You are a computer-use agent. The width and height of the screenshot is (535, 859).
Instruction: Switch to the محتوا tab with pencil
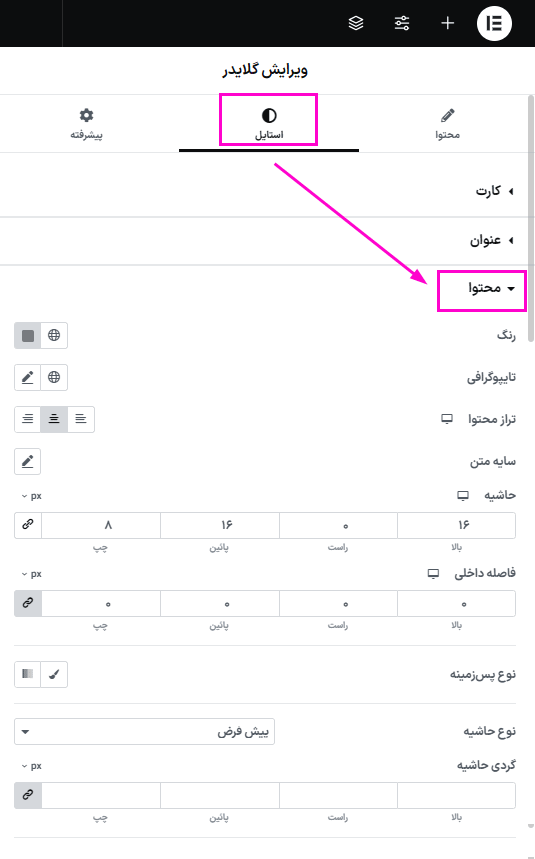pyautogui.click(x=447, y=124)
